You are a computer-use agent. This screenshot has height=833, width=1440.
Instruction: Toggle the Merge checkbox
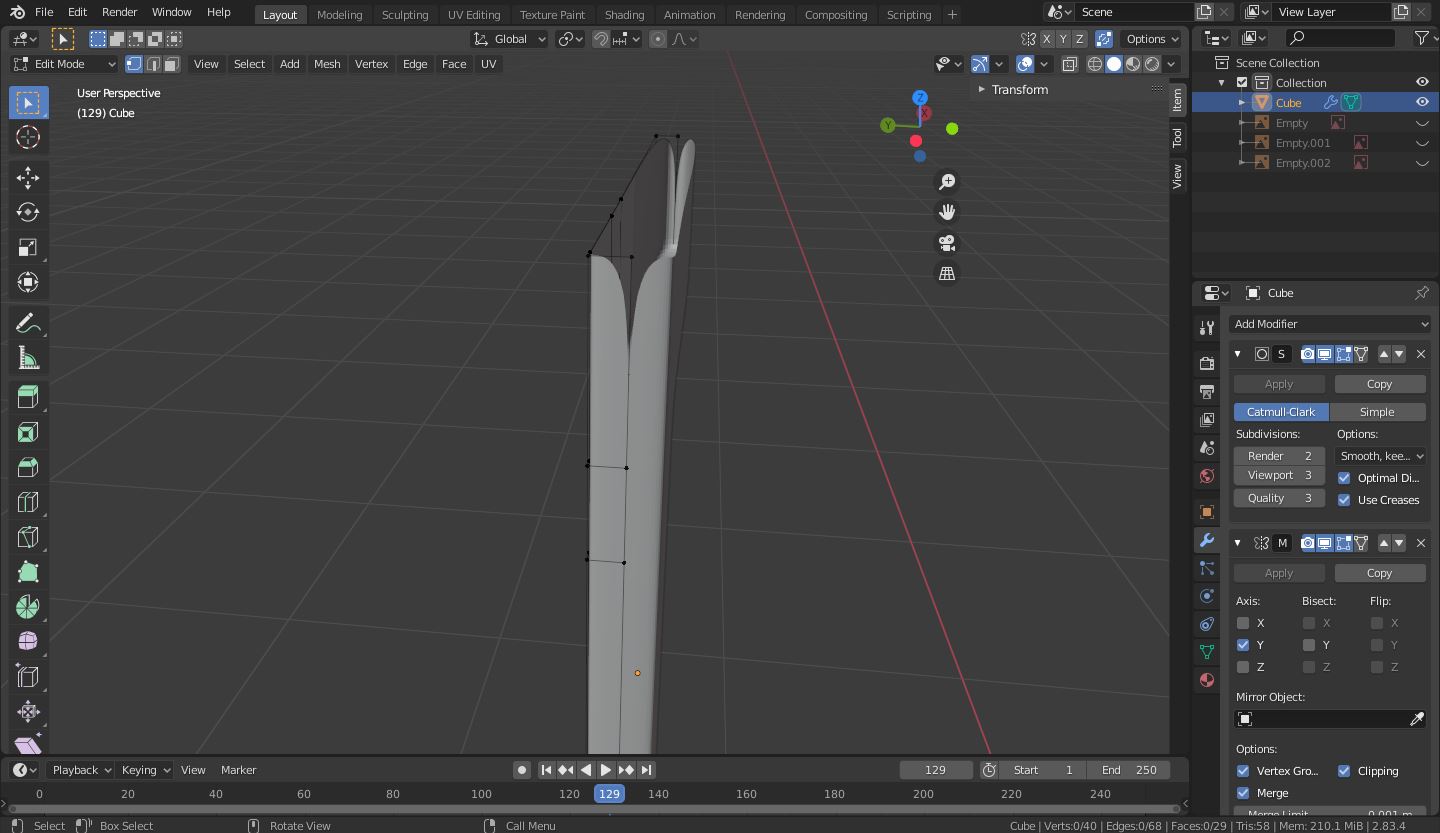pyautogui.click(x=1243, y=793)
